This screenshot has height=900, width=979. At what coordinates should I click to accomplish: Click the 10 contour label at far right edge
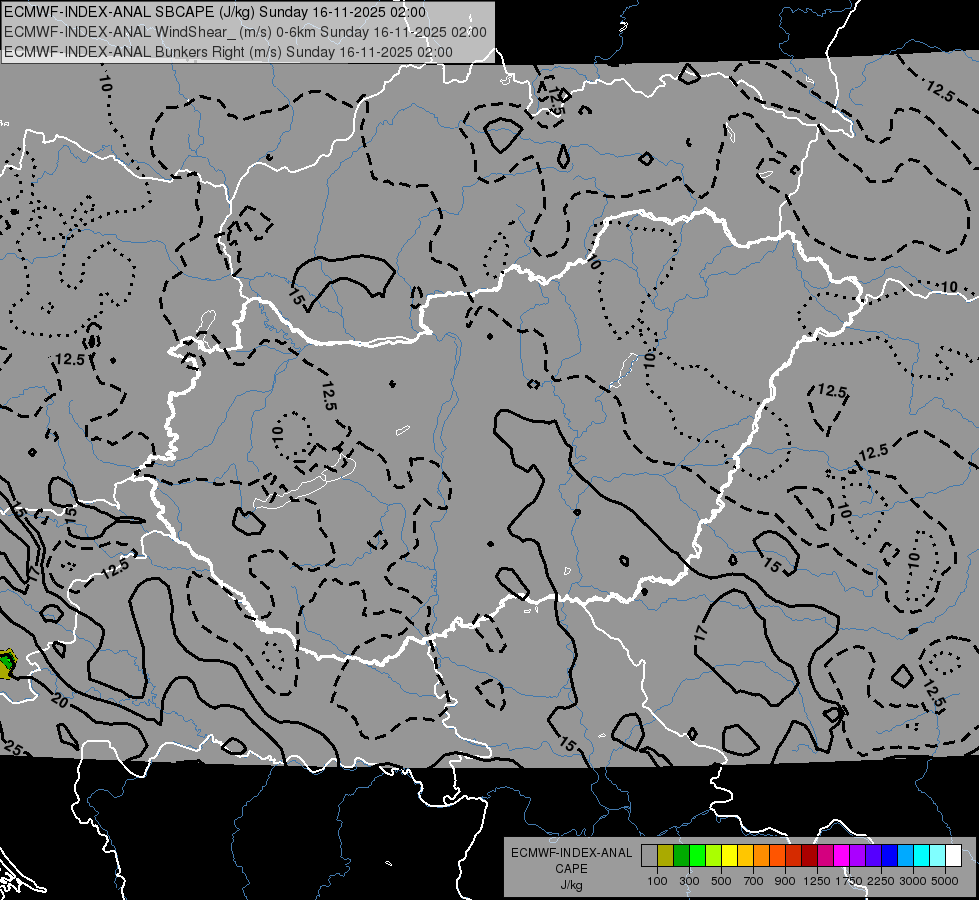[949, 287]
